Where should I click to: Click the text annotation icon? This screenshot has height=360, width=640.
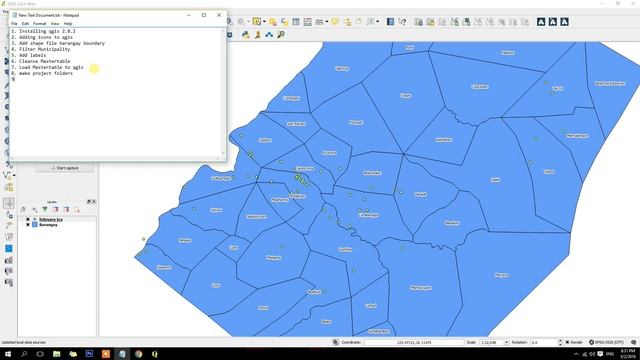[370, 22]
